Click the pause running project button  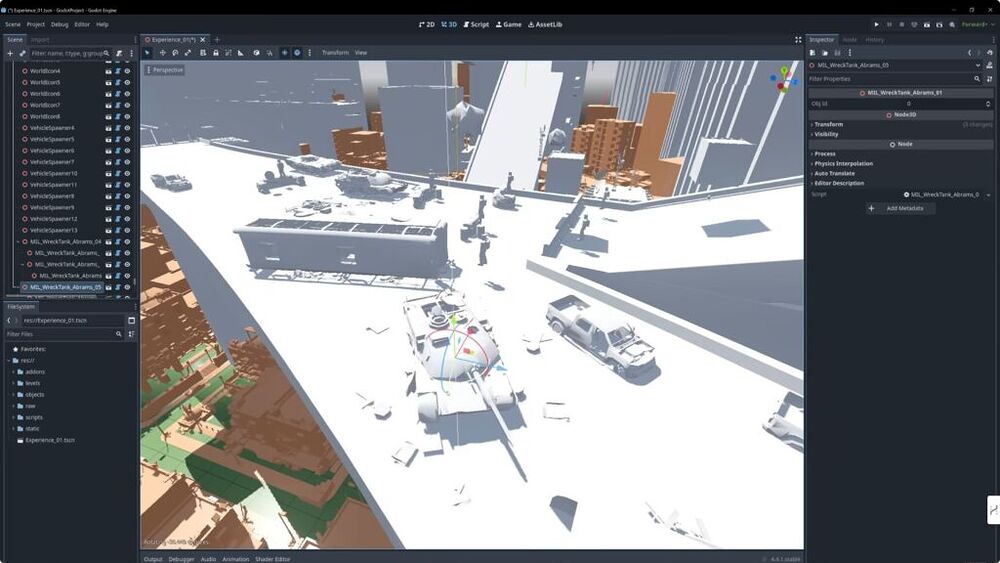[889, 24]
